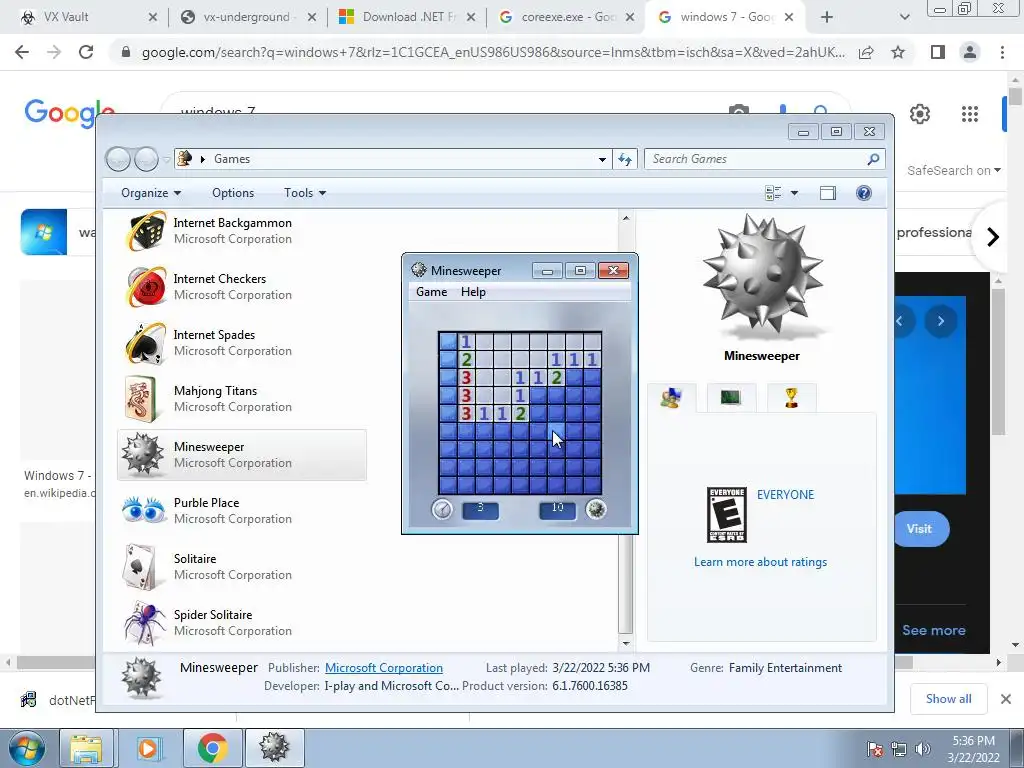The width and height of the screenshot is (1024, 768).
Task: Close the downloads bar X
Action: (1006, 699)
